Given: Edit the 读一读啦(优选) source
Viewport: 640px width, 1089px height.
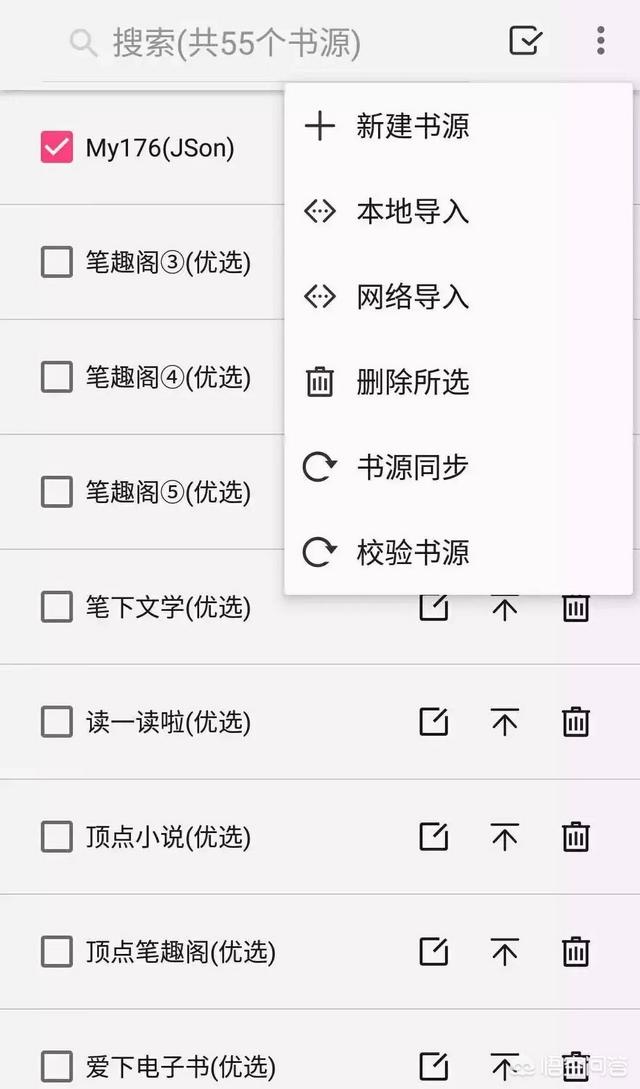Looking at the screenshot, I should 434,722.
